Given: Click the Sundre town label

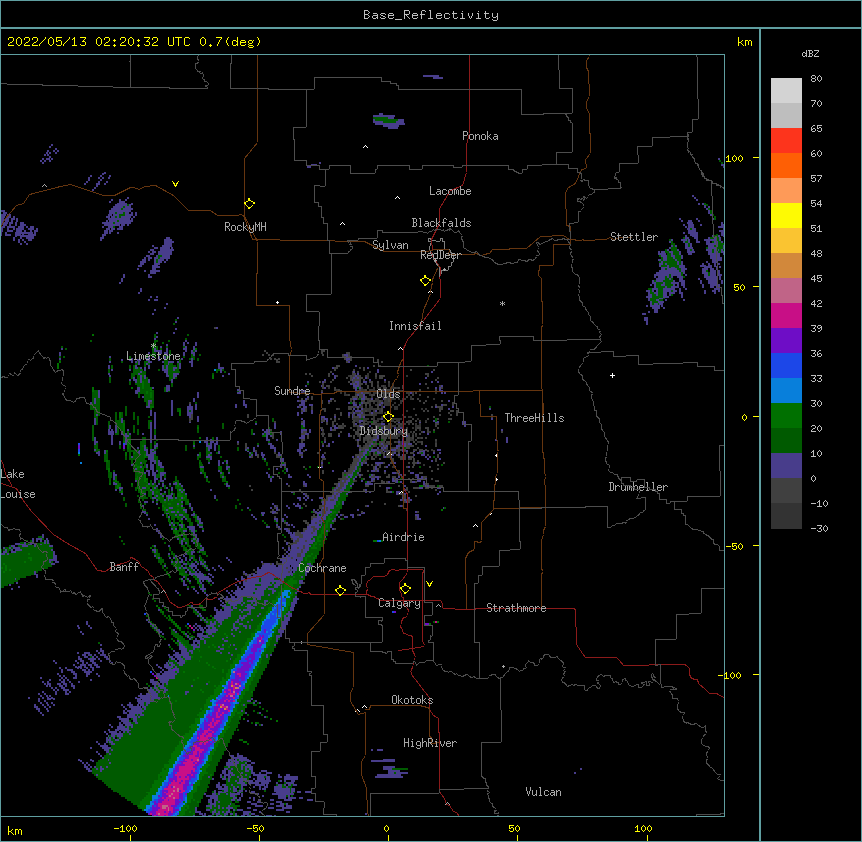Looking at the screenshot, I should [292, 391].
